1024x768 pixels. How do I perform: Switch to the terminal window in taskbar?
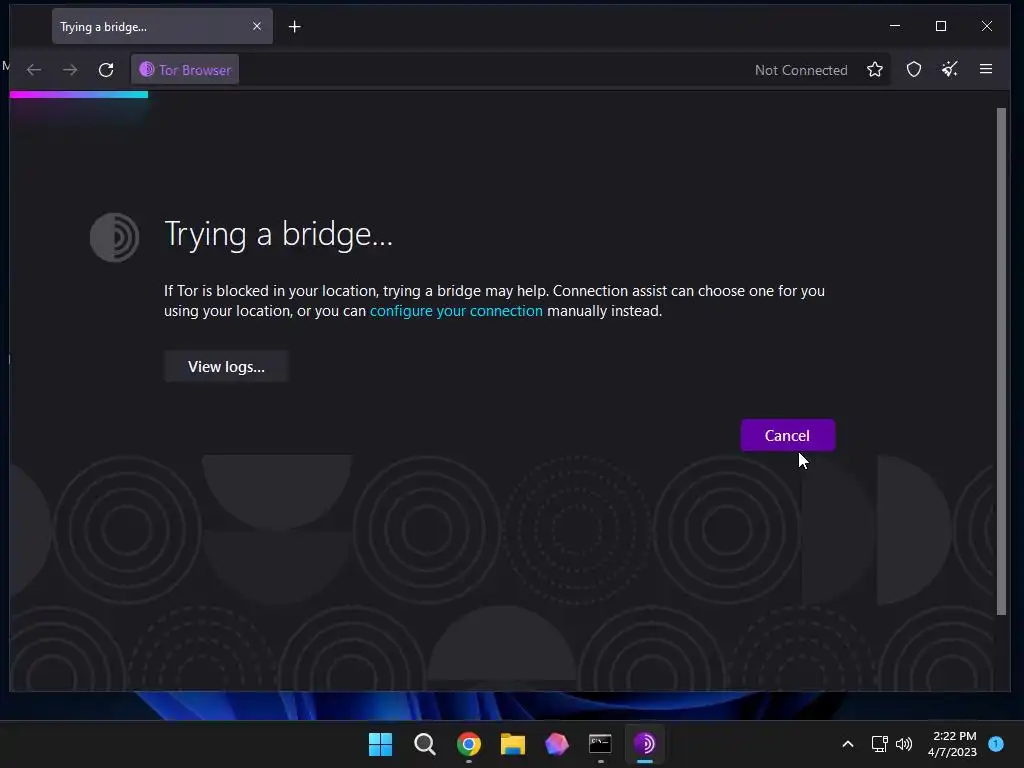[600, 744]
